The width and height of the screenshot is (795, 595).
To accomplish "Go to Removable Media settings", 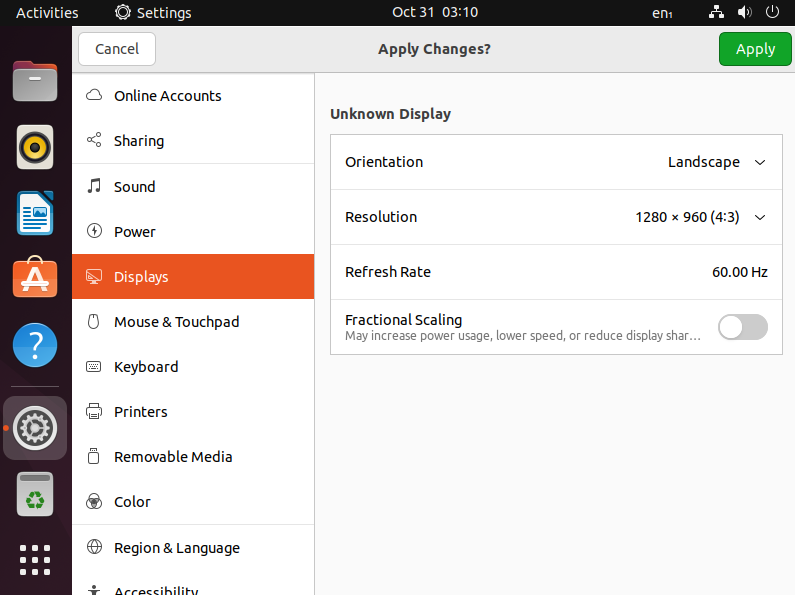I will click(193, 457).
